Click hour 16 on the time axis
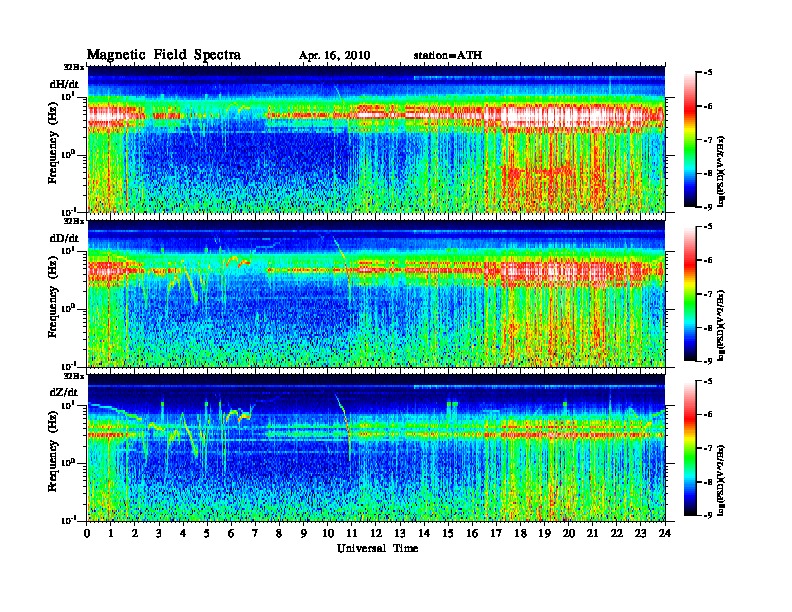Viewport: 792px width, 612px height. click(472, 534)
